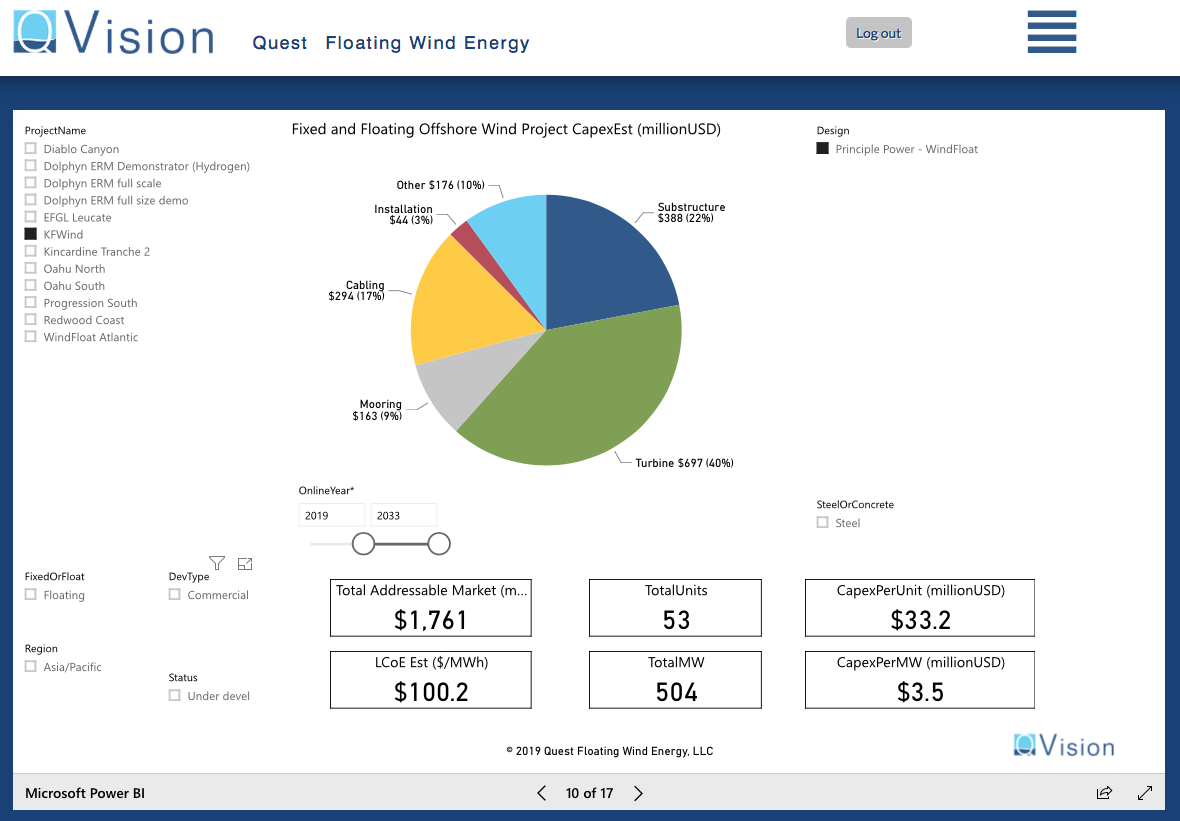Screen dimensions: 1180x821
Task: Check the Commercial DevType option
Action: tap(175, 594)
